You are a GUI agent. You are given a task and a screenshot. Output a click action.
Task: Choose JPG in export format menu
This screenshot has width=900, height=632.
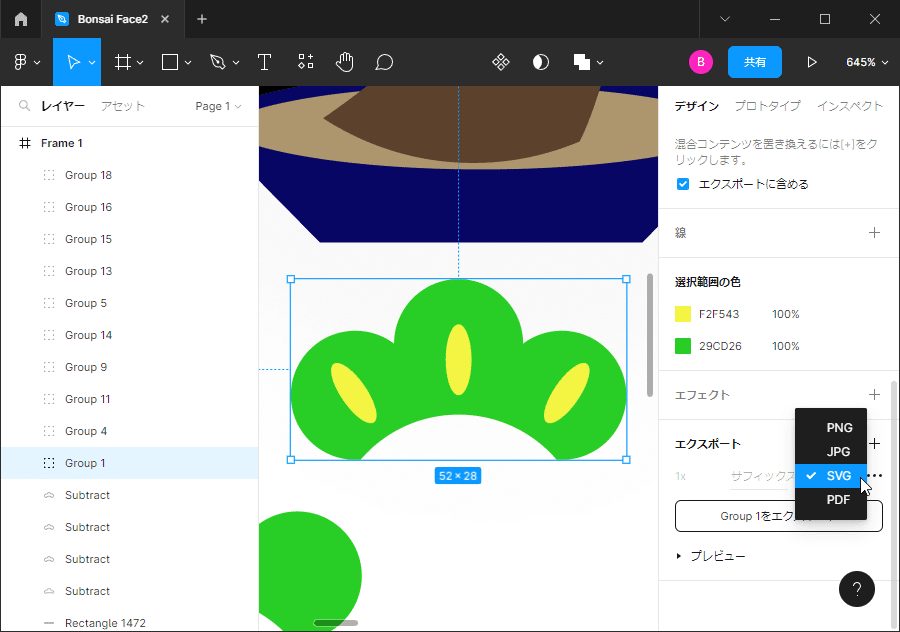(x=831, y=452)
